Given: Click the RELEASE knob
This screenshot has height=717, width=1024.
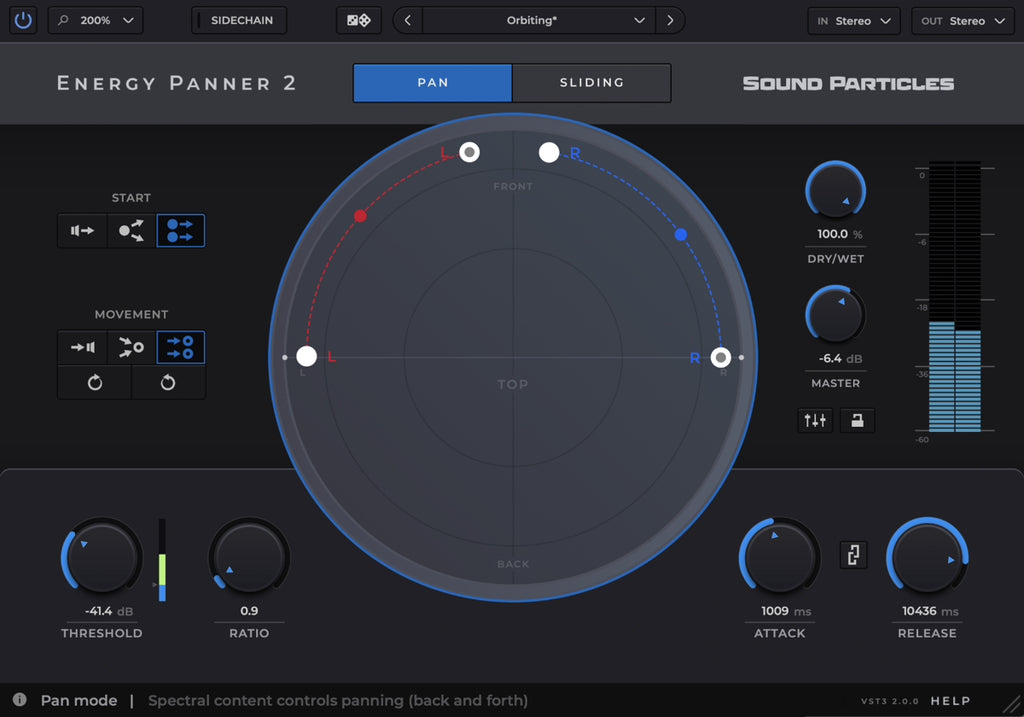Looking at the screenshot, I should tap(927, 557).
